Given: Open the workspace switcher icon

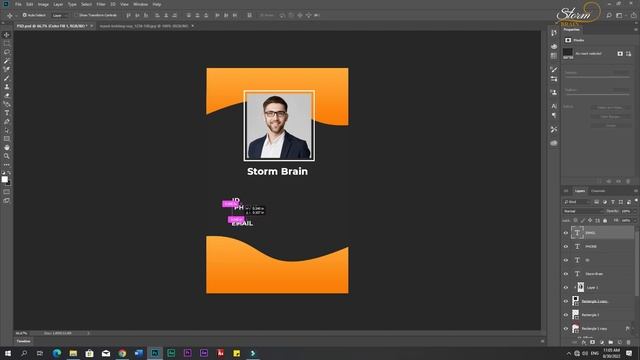Looking at the screenshot, I should point(620,16).
